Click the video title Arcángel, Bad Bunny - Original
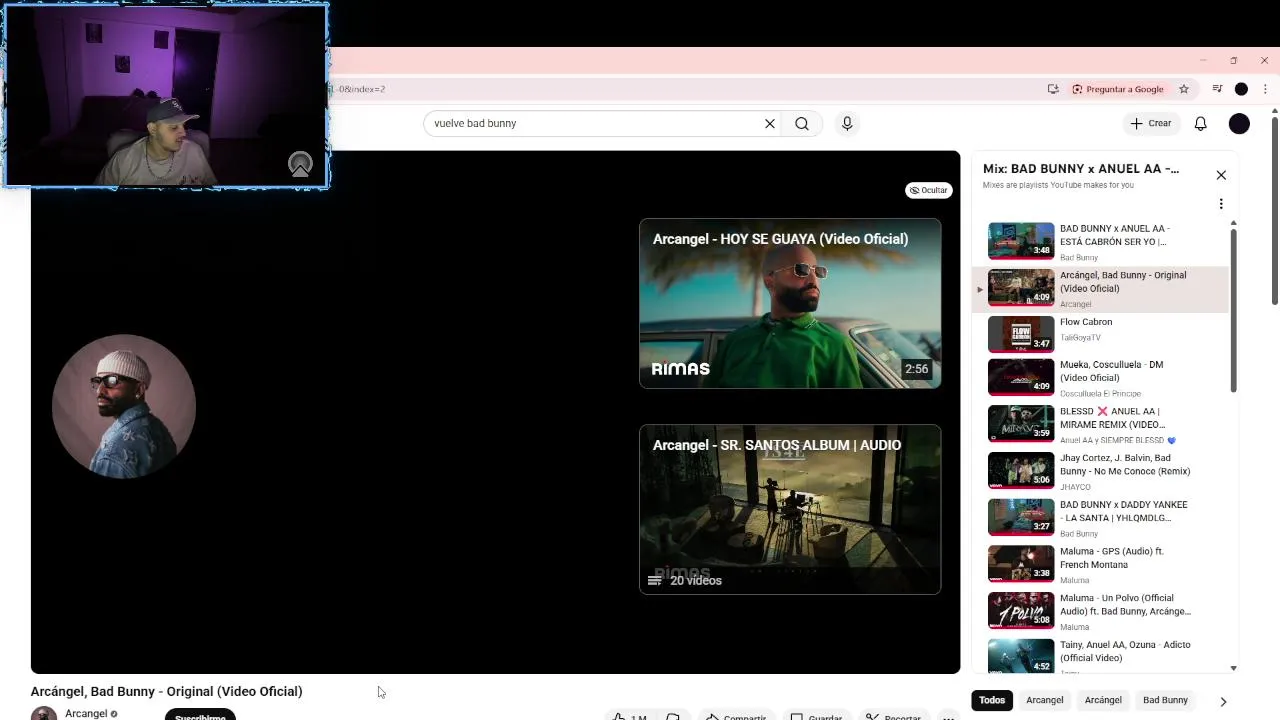The height and width of the screenshot is (720, 1280). [x=166, y=691]
